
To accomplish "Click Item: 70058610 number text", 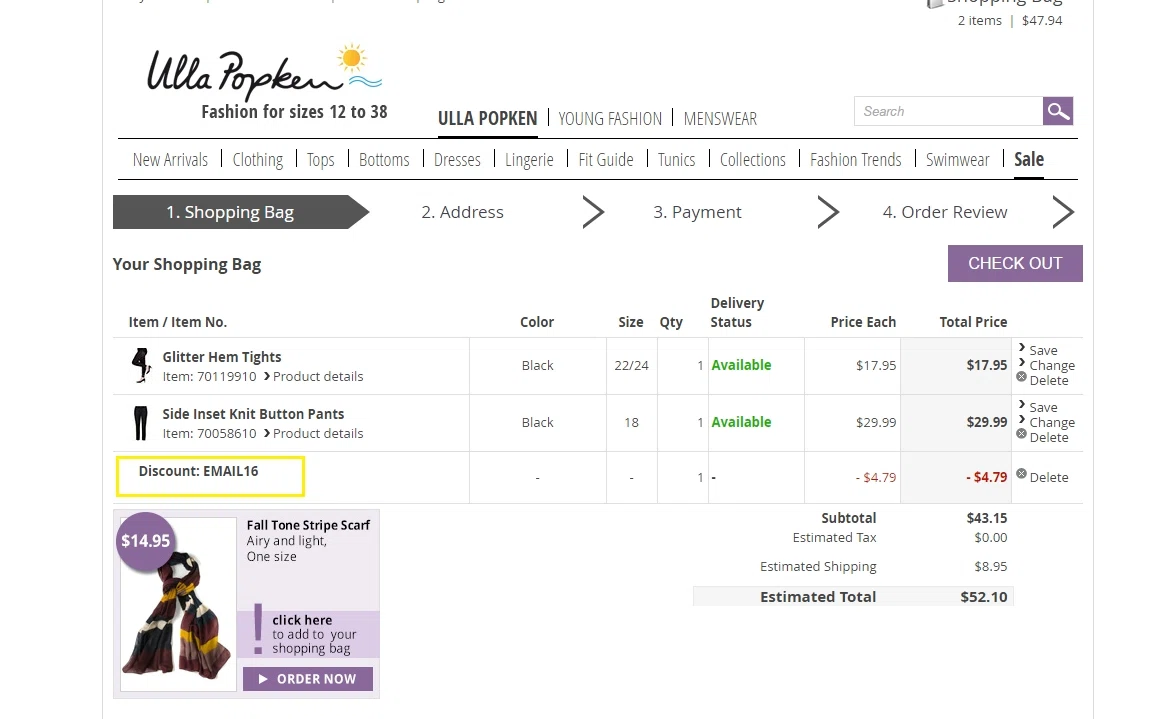I will pos(209,433).
